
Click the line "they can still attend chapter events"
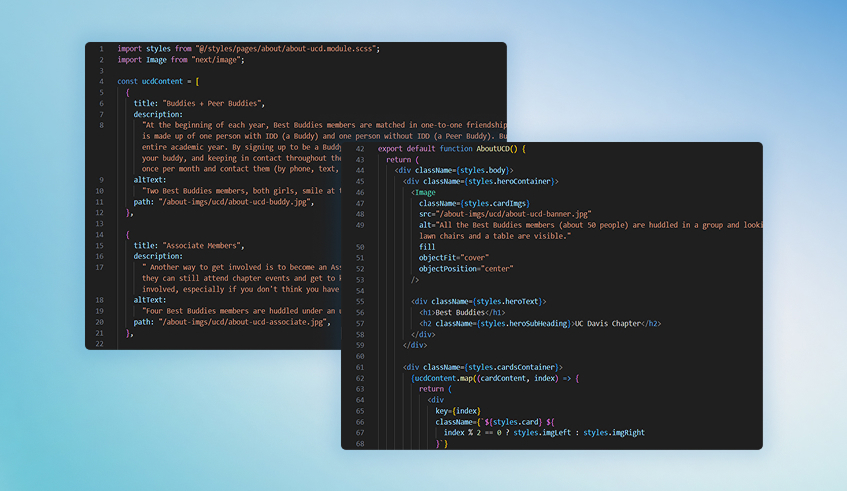tap(241, 278)
